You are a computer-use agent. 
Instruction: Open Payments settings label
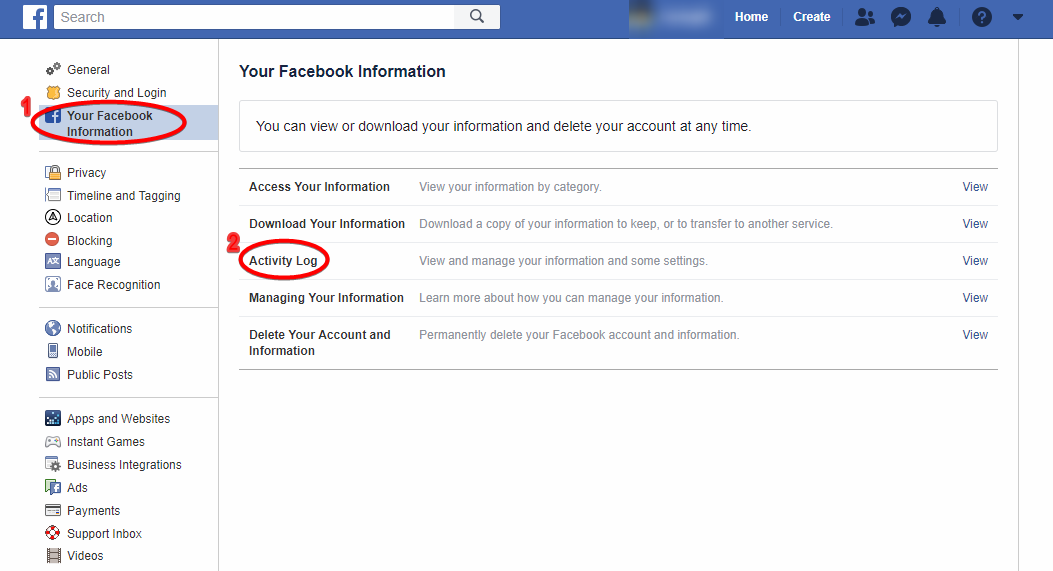pos(93,511)
